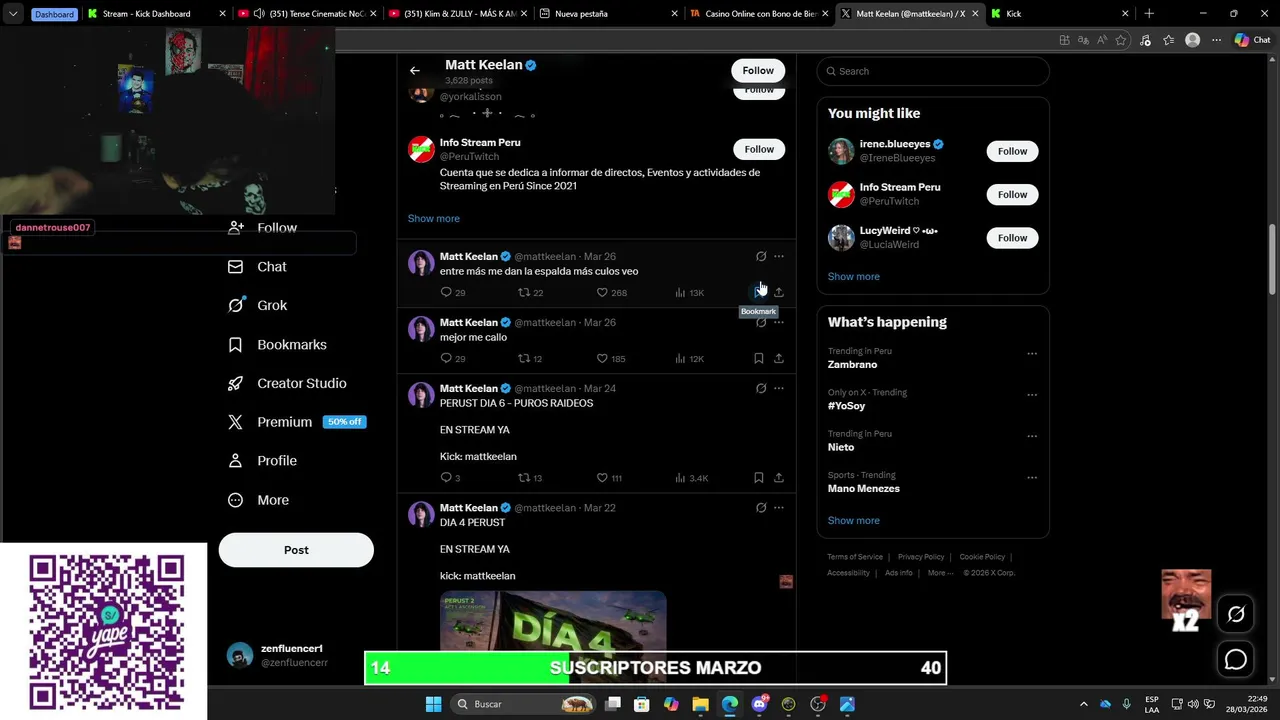The width and height of the screenshot is (1280, 720).
Task: Reply to the 'entre más me dan' post
Action: pos(453,292)
